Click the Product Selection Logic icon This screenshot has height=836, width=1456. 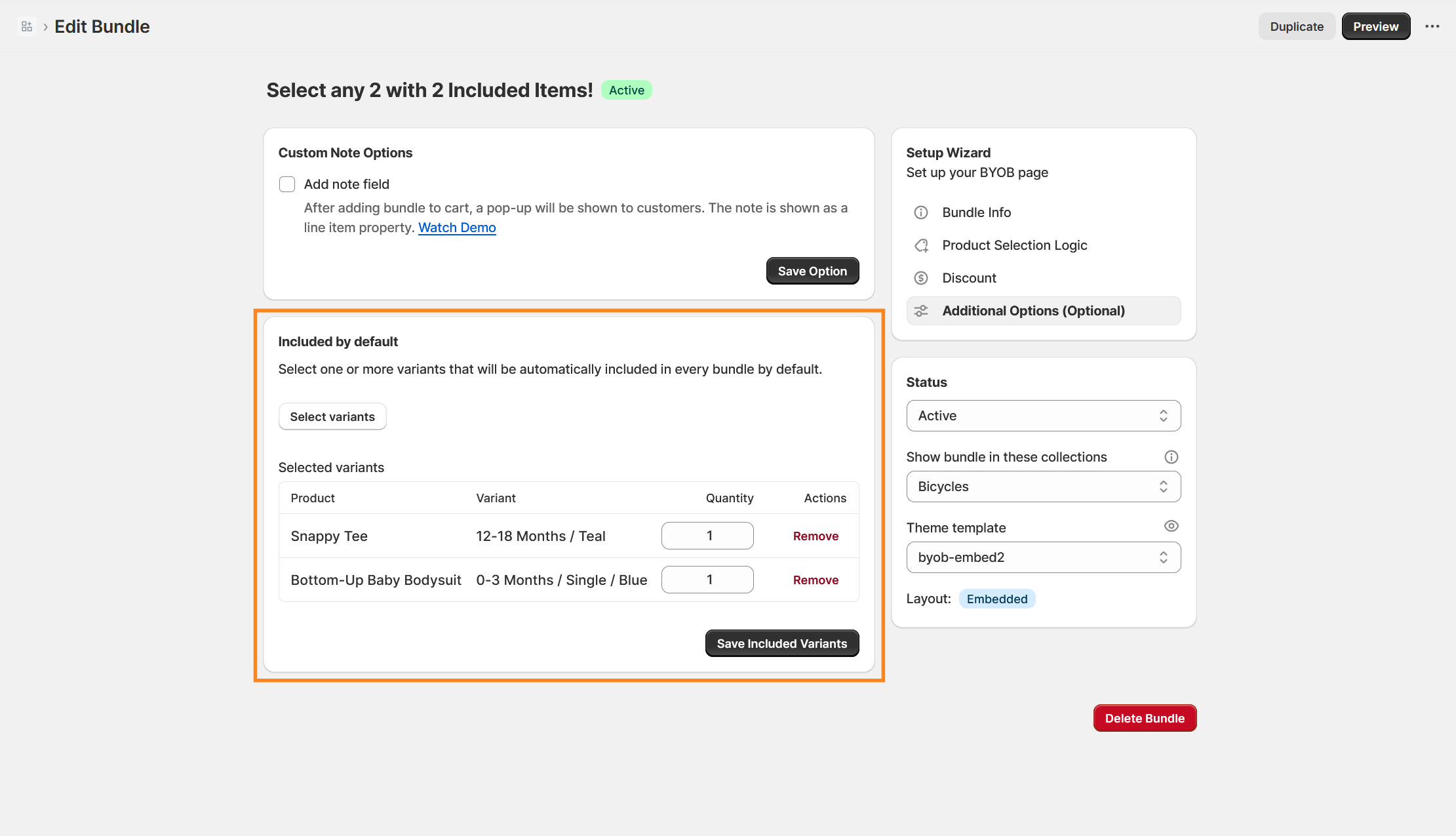(x=921, y=245)
